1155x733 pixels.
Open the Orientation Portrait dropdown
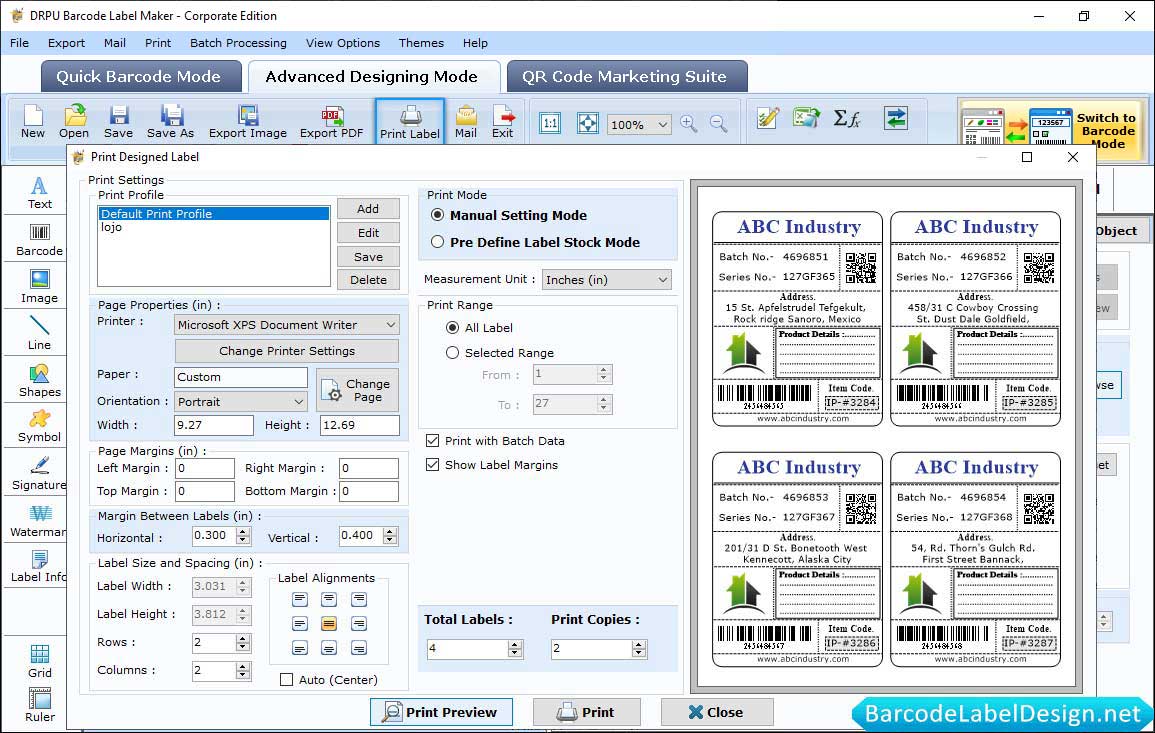(241, 401)
